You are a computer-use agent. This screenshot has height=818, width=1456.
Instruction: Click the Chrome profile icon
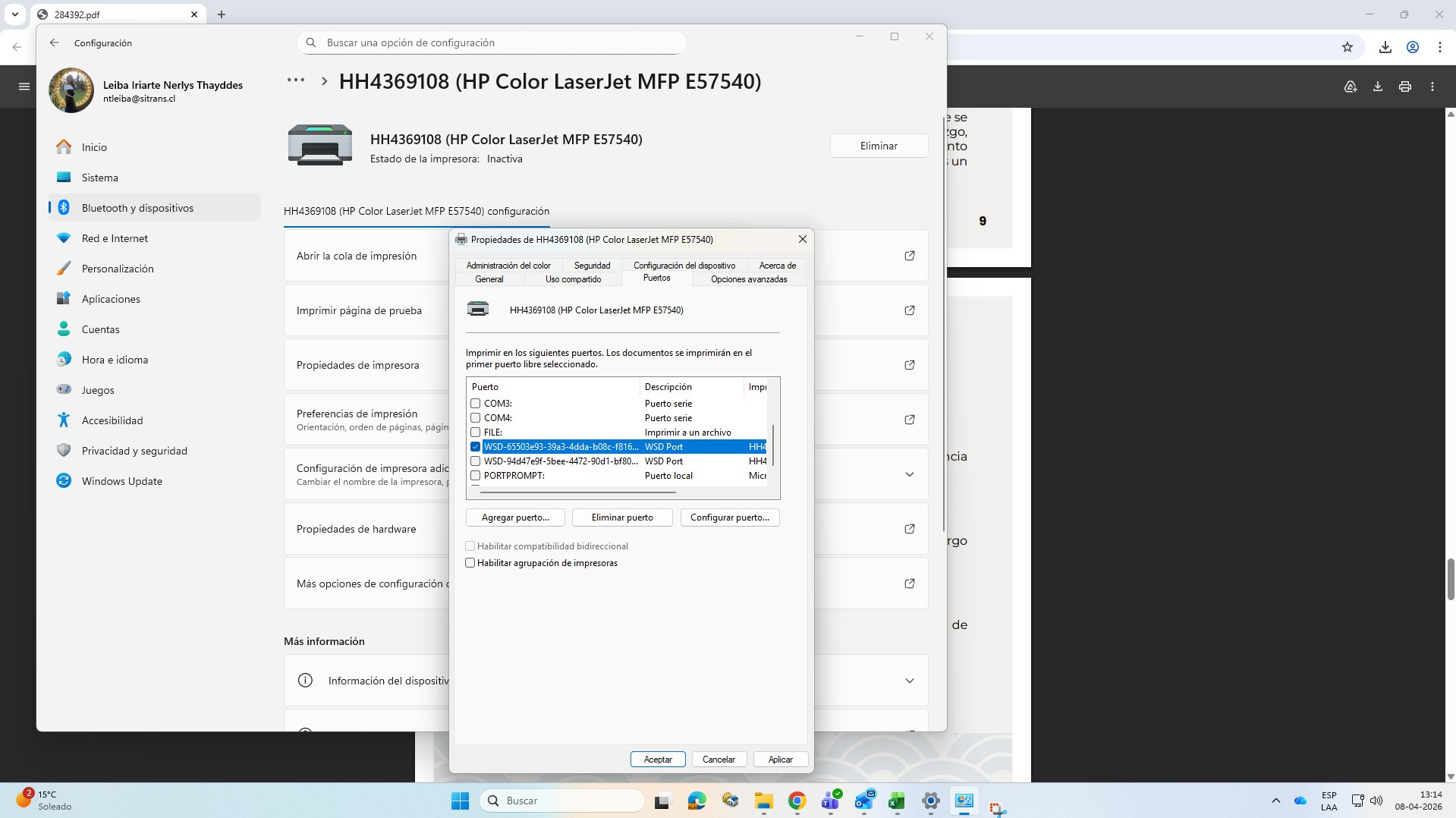pyautogui.click(x=1413, y=47)
